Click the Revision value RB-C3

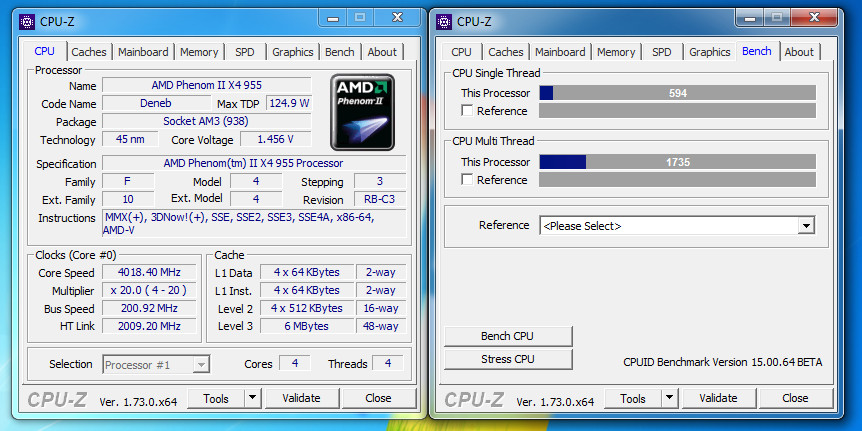[x=380, y=199]
